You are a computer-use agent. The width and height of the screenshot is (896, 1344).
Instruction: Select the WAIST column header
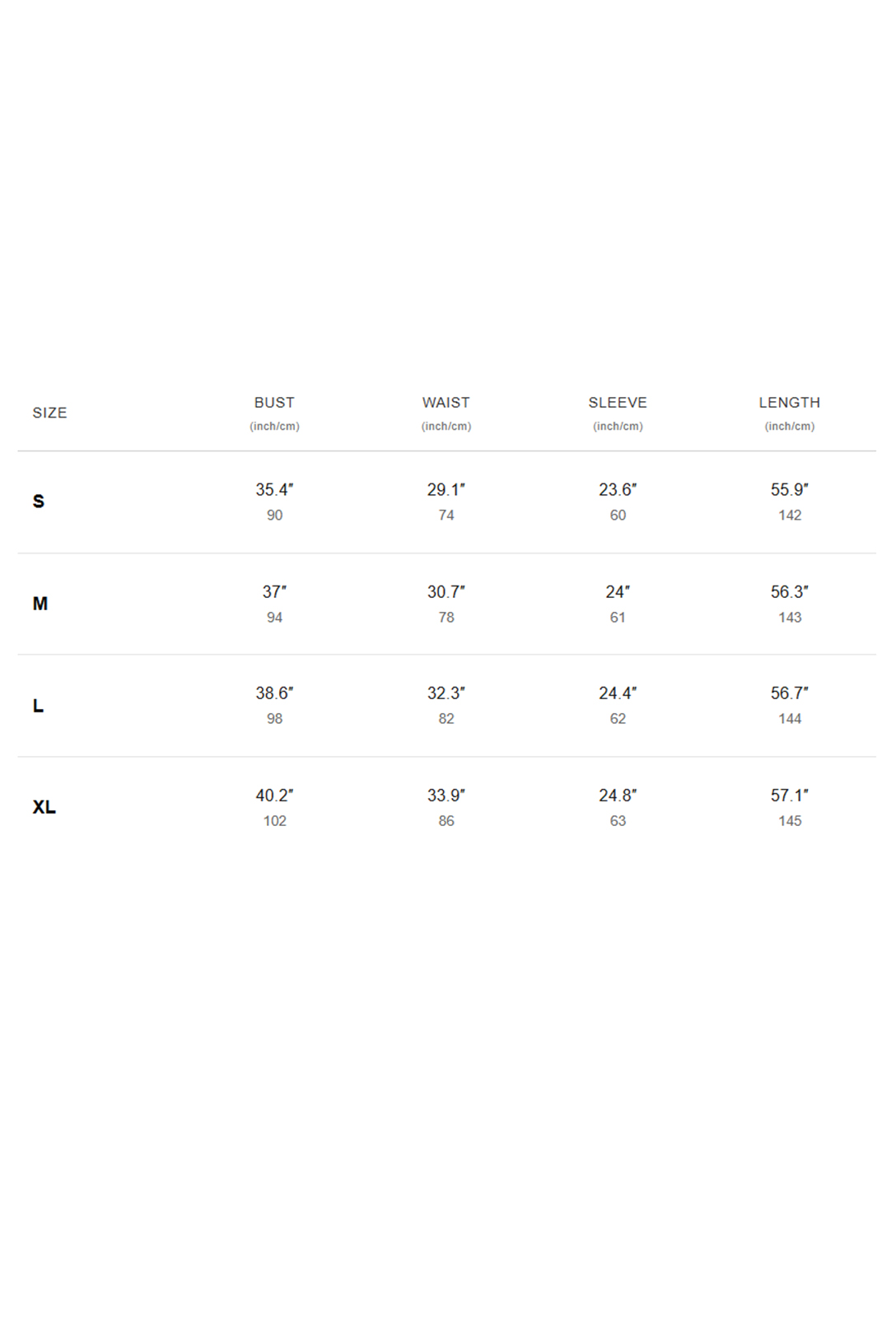pos(446,403)
